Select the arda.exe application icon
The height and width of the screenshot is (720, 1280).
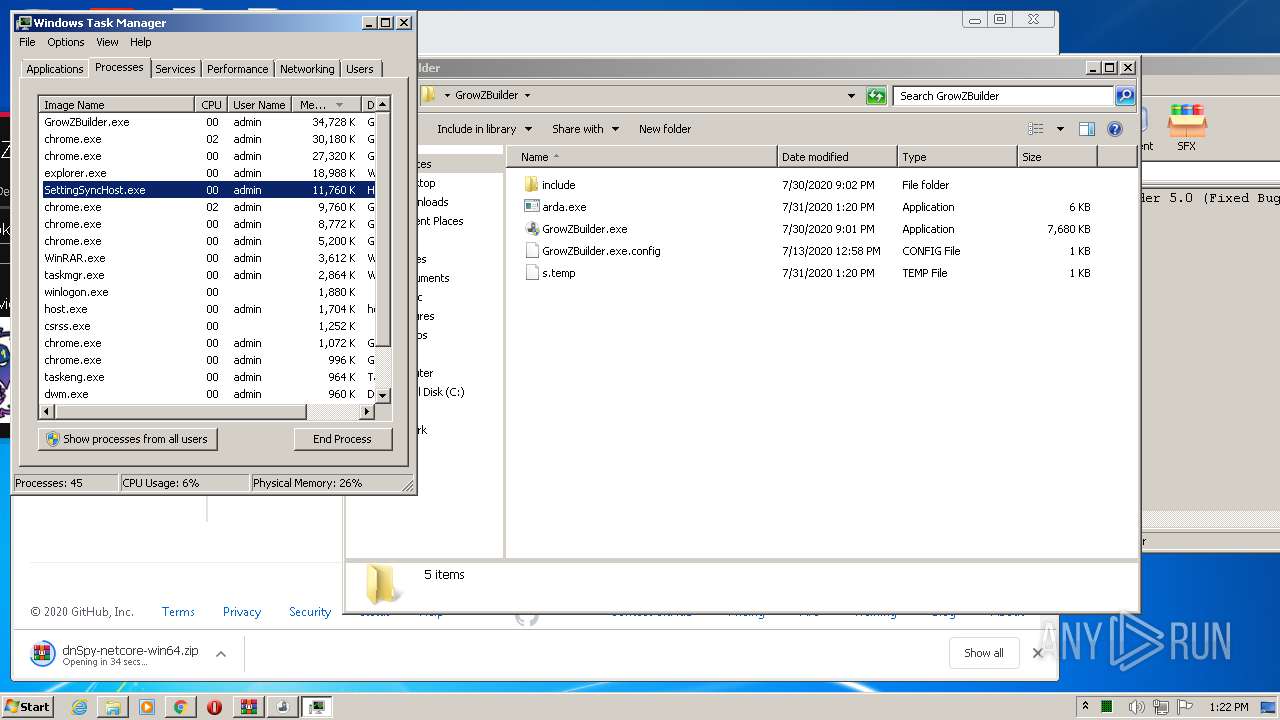(x=532, y=207)
